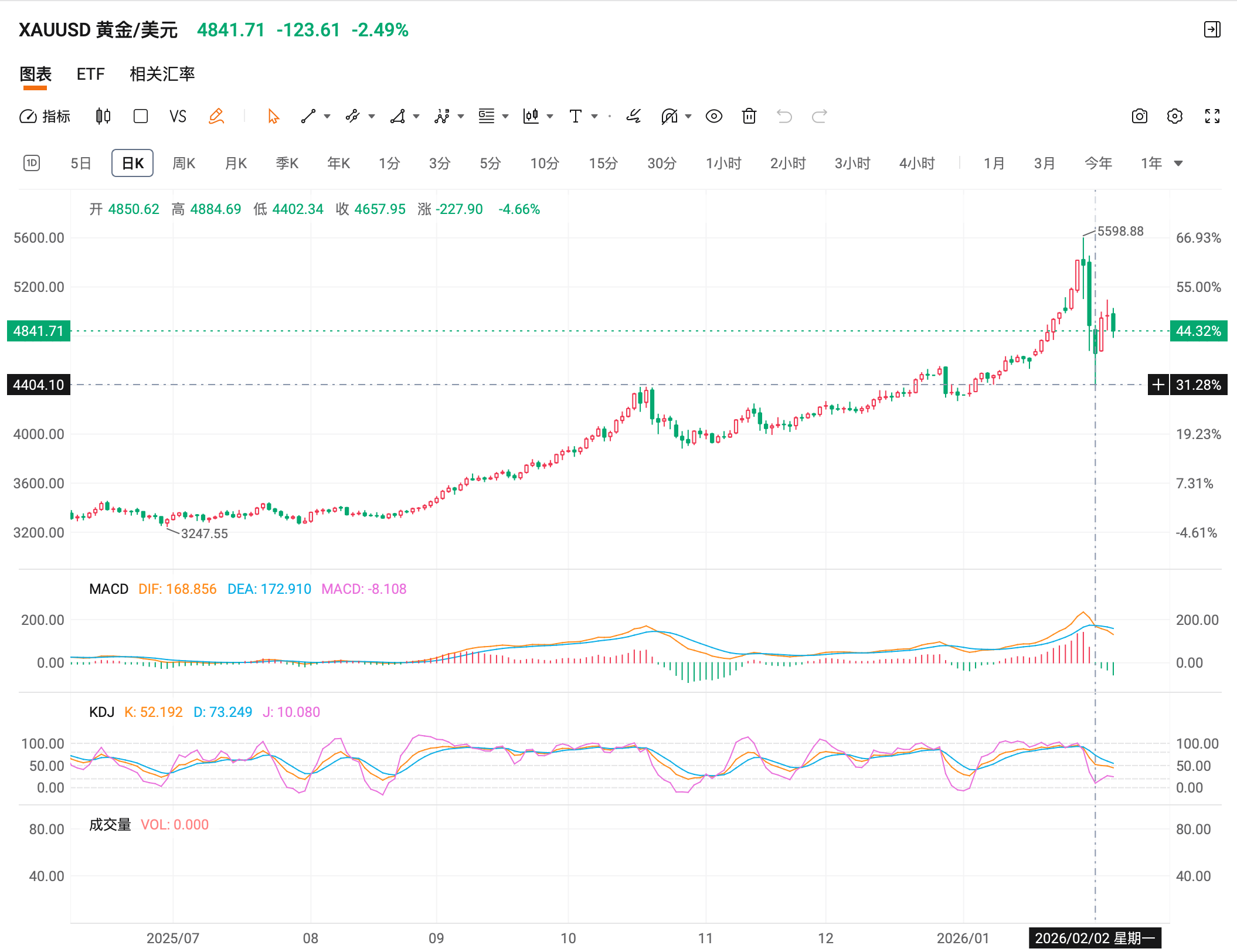Switch to the 相关汇率 tab
Screen dimensions: 1237x952
(x=162, y=74)
